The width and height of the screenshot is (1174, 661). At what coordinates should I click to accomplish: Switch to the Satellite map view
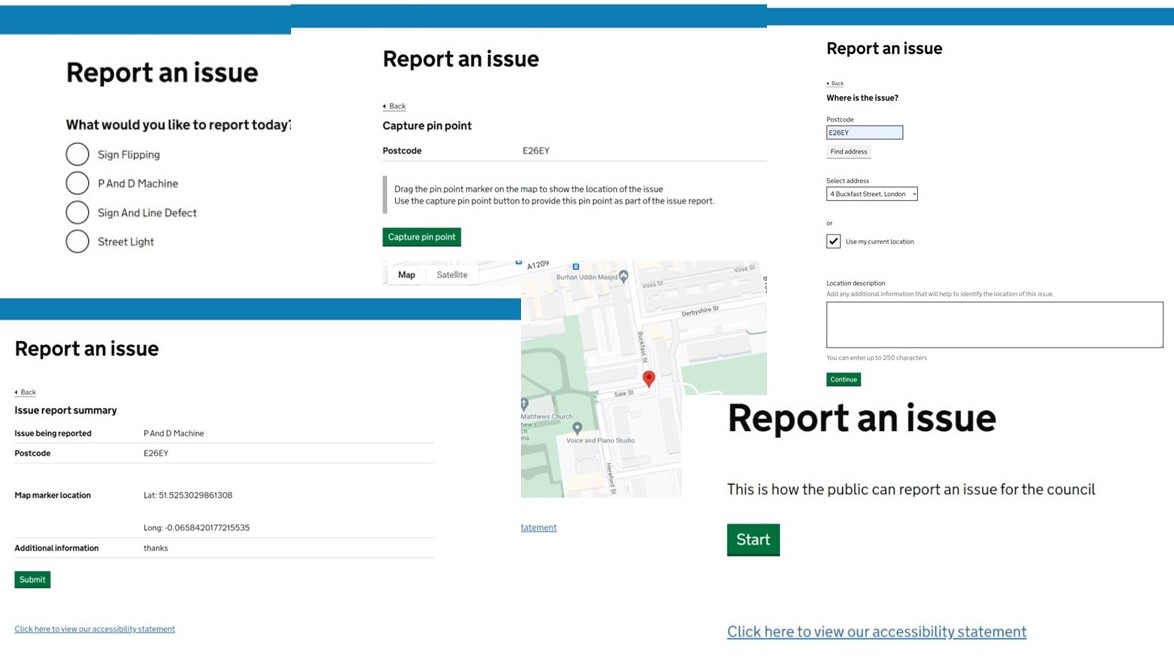click(452, 273)
